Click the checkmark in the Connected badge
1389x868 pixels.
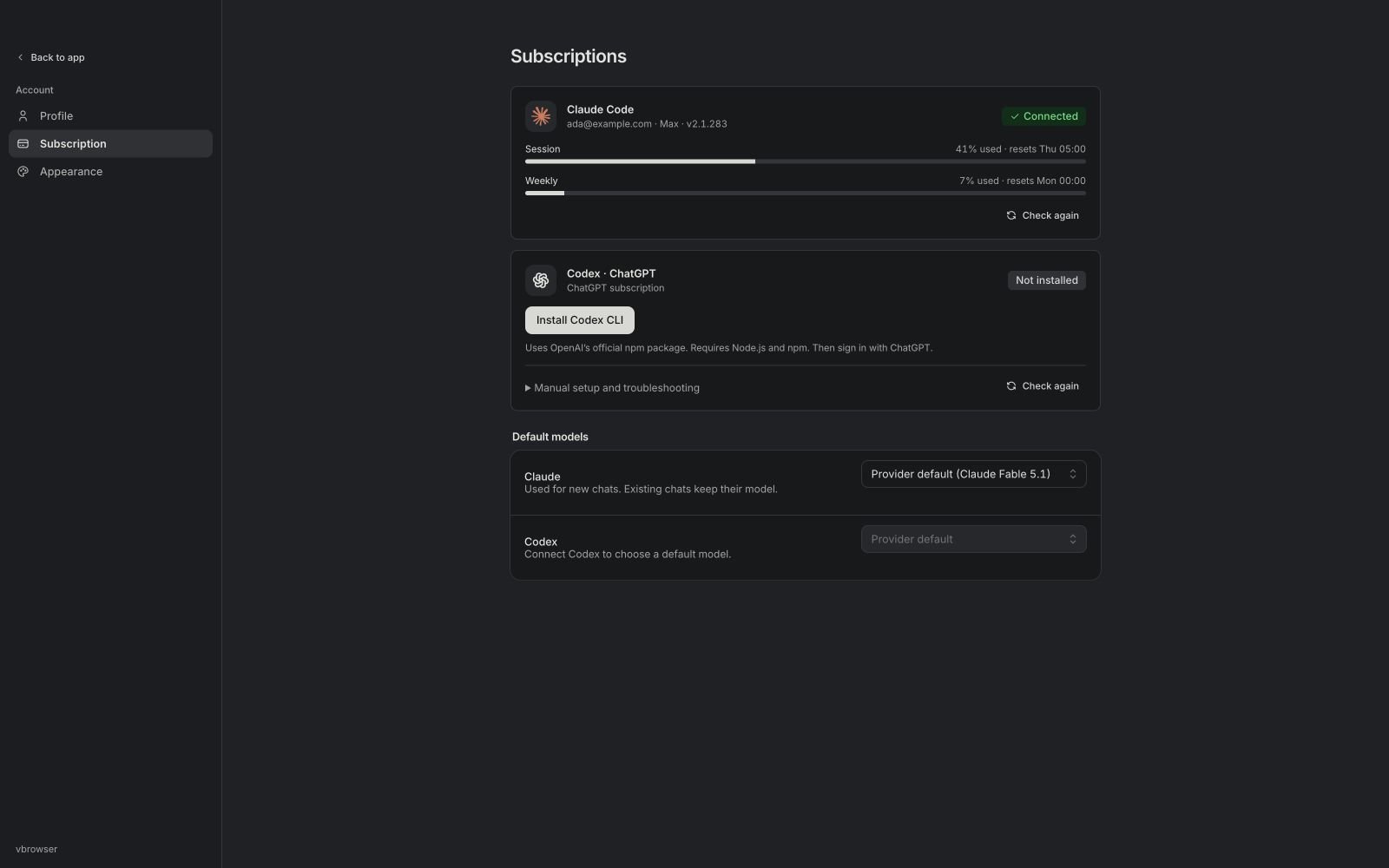point(1014,116)
